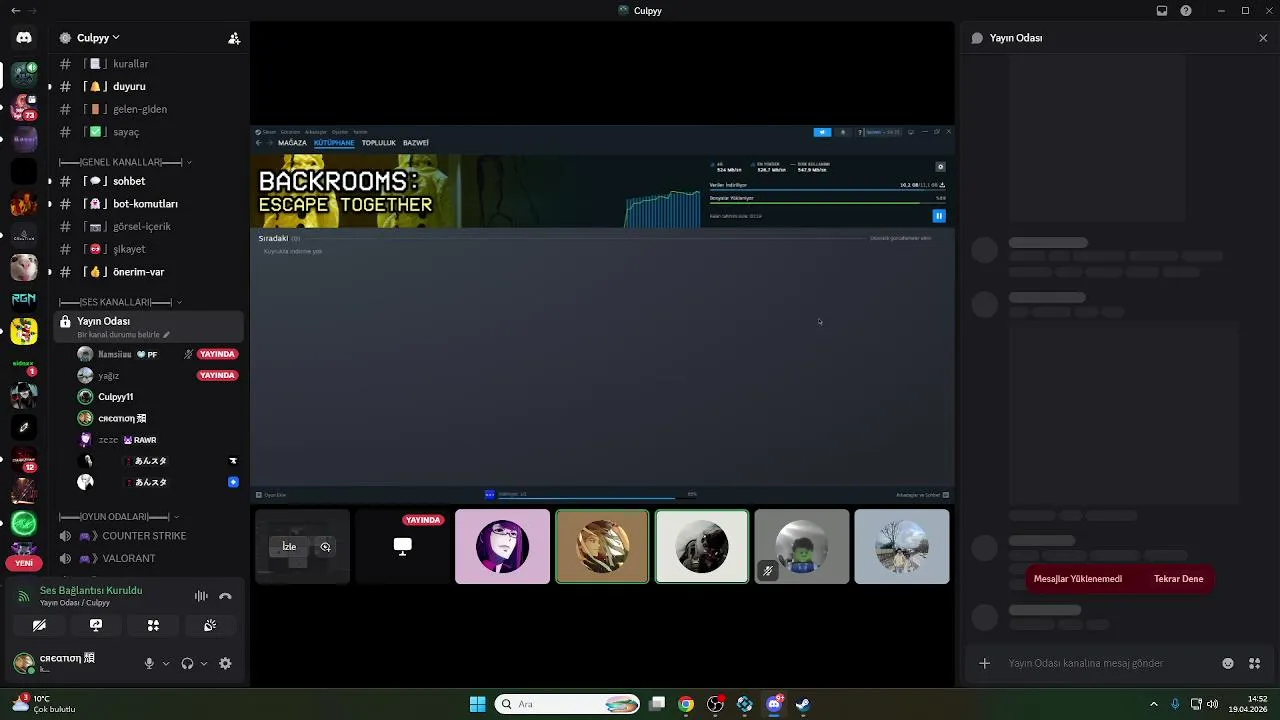
Task: Open Discord direct messages home icon
Action: click(x=24, y=37)
